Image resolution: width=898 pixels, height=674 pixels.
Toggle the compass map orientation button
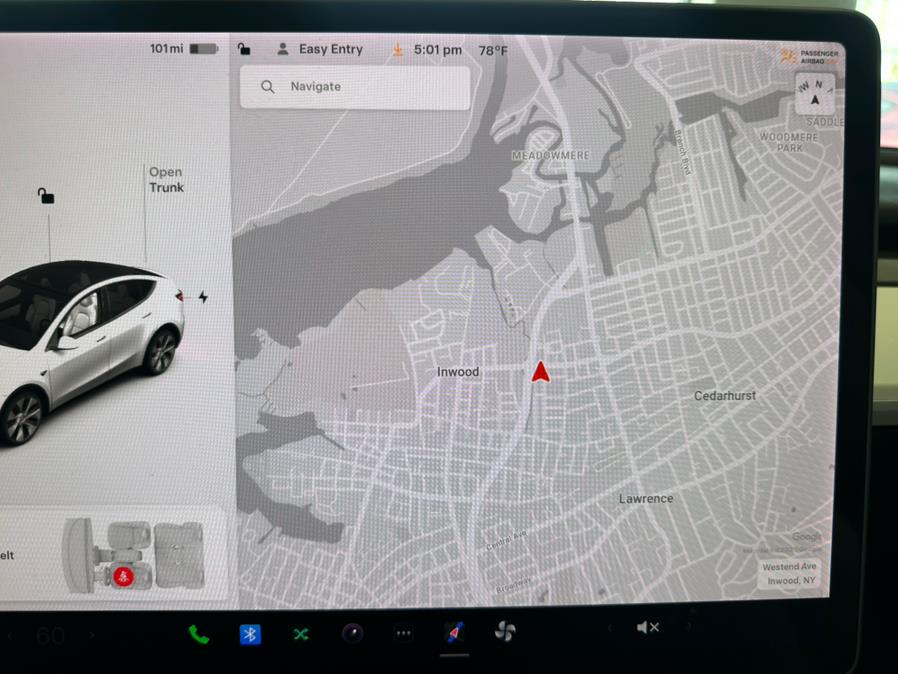(815, 94)
